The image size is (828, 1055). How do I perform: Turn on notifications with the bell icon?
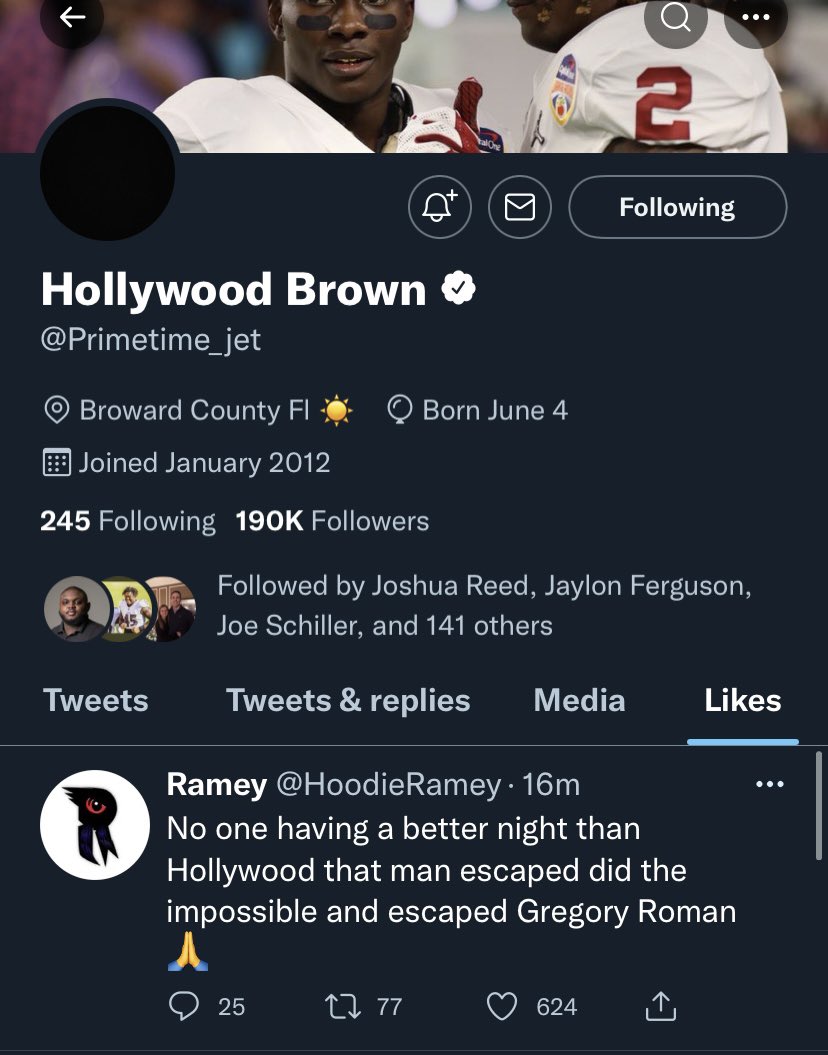click(x=440, y=207)
